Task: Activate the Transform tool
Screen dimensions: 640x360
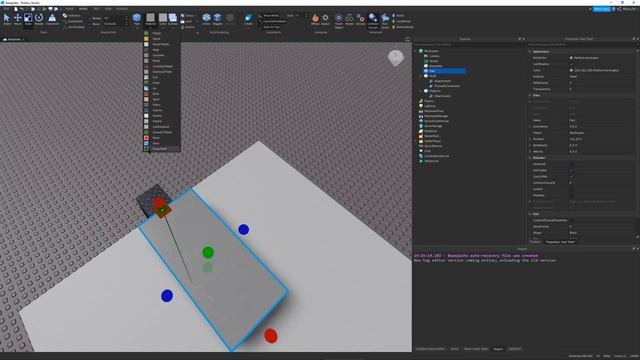Action: (x=52, y=19)
